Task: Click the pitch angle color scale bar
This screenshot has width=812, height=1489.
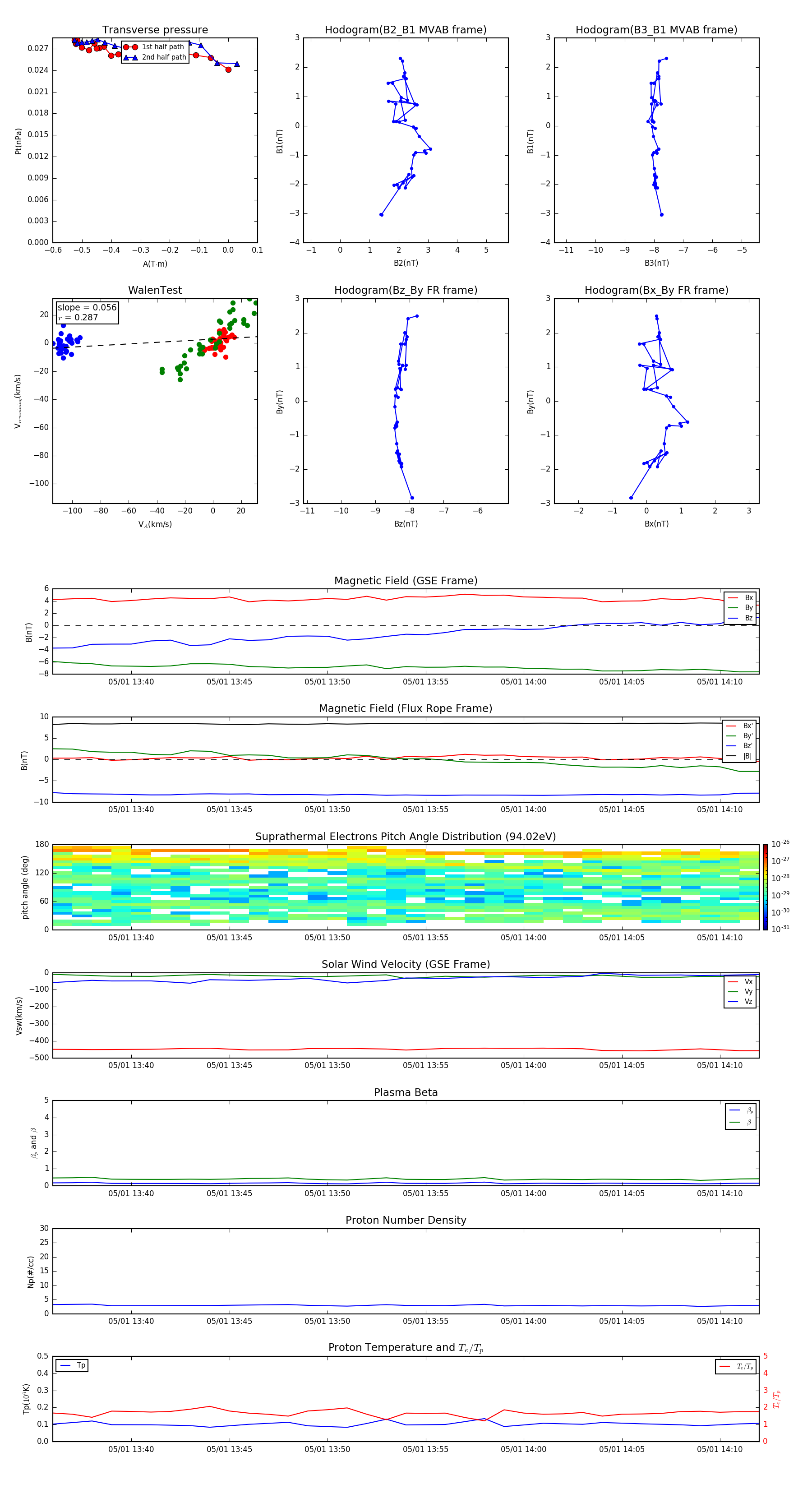Action: click(x=765, y=887)
